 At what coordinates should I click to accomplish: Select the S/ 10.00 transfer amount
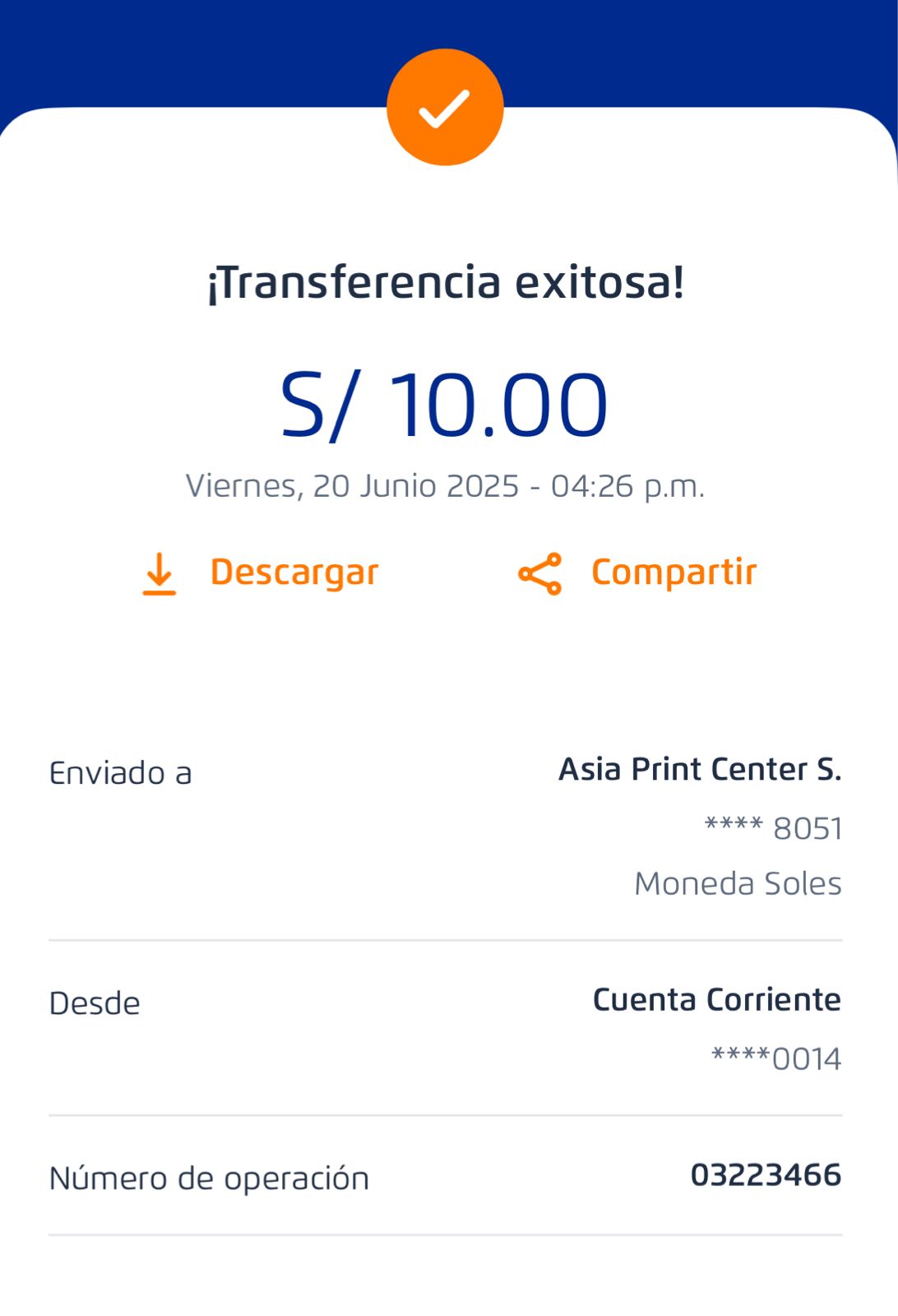point(445,405)
